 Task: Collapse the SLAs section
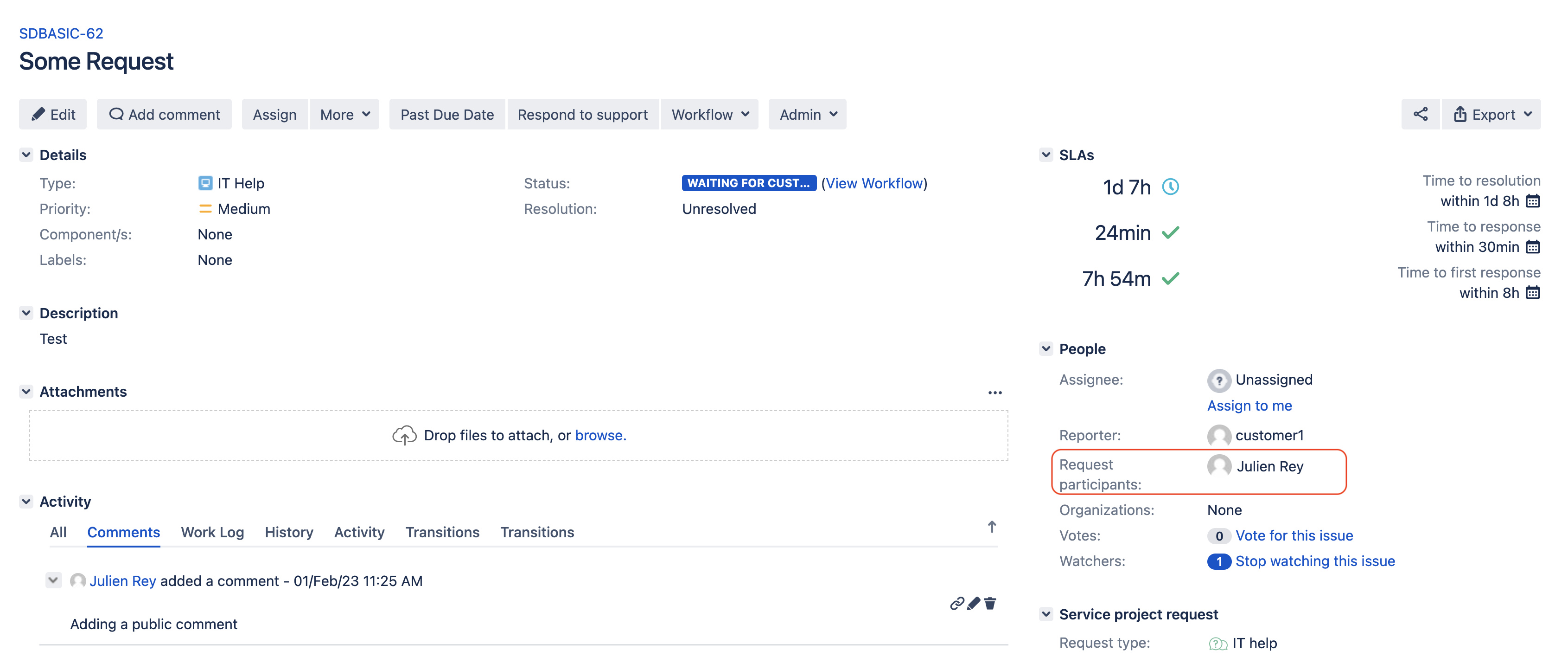click(x=1046, y=155)
